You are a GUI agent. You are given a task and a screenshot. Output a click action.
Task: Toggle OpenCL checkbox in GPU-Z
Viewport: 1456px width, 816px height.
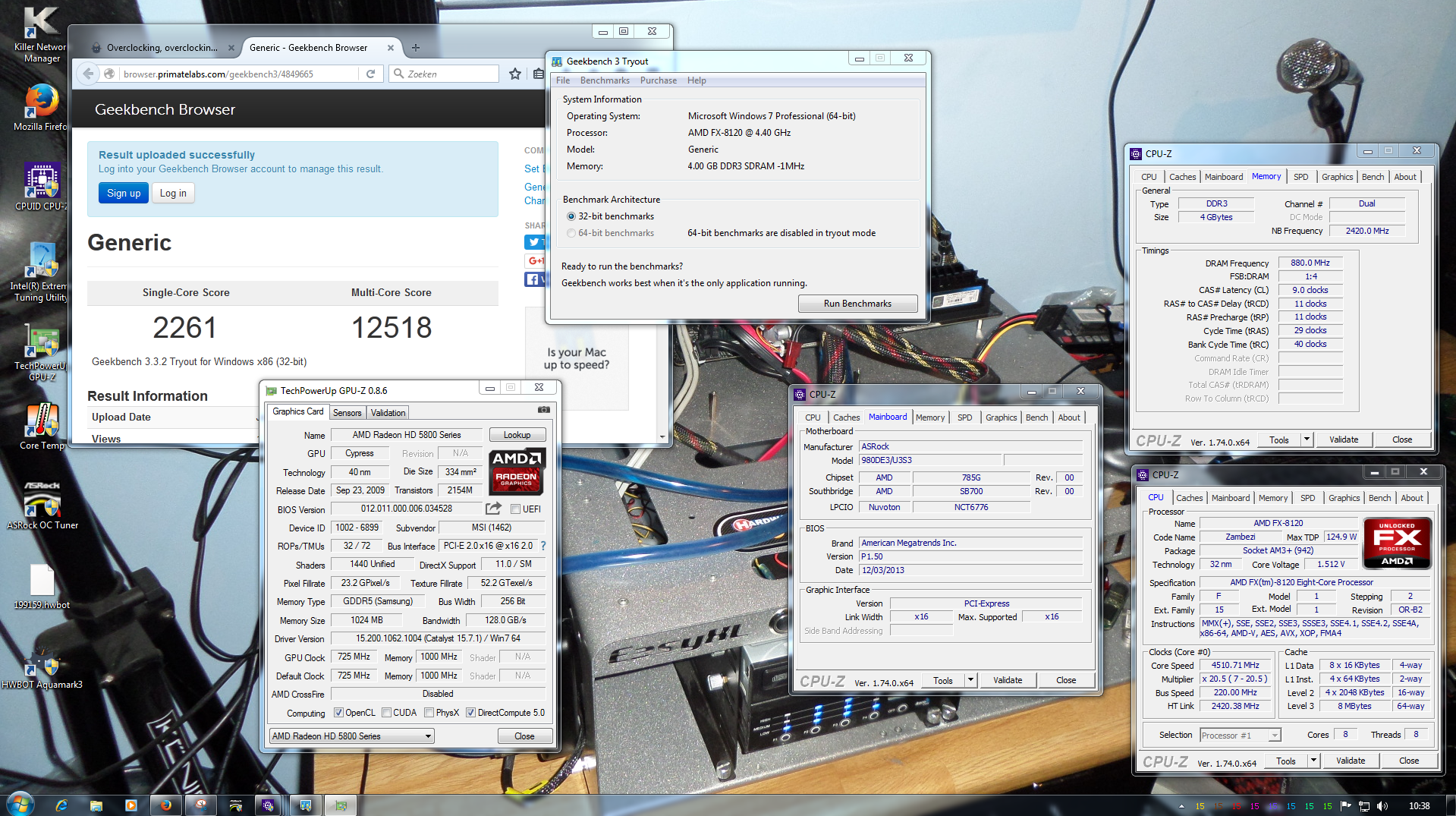(x=339, y=713)
